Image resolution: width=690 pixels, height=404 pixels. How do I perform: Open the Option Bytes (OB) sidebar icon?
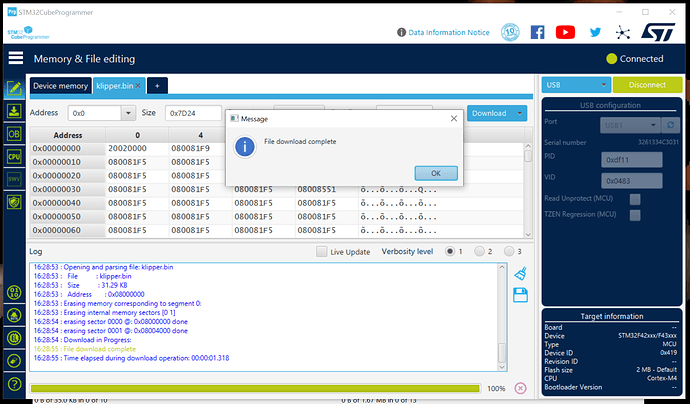pos(14,133)
